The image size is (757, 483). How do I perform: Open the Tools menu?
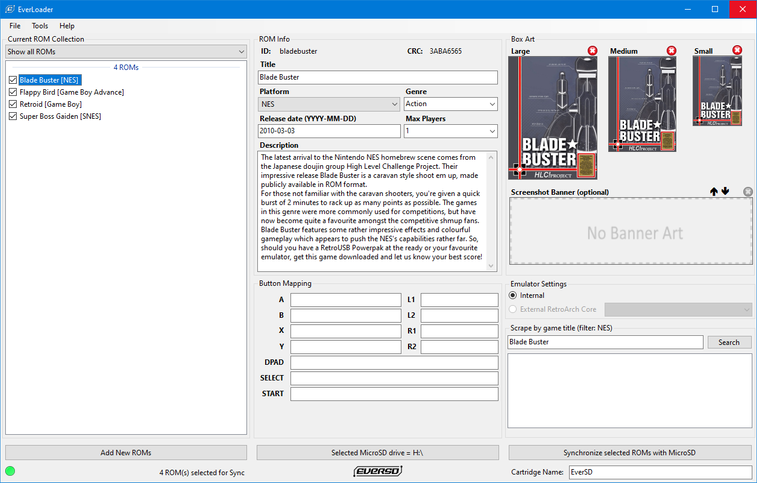point(40,26)
